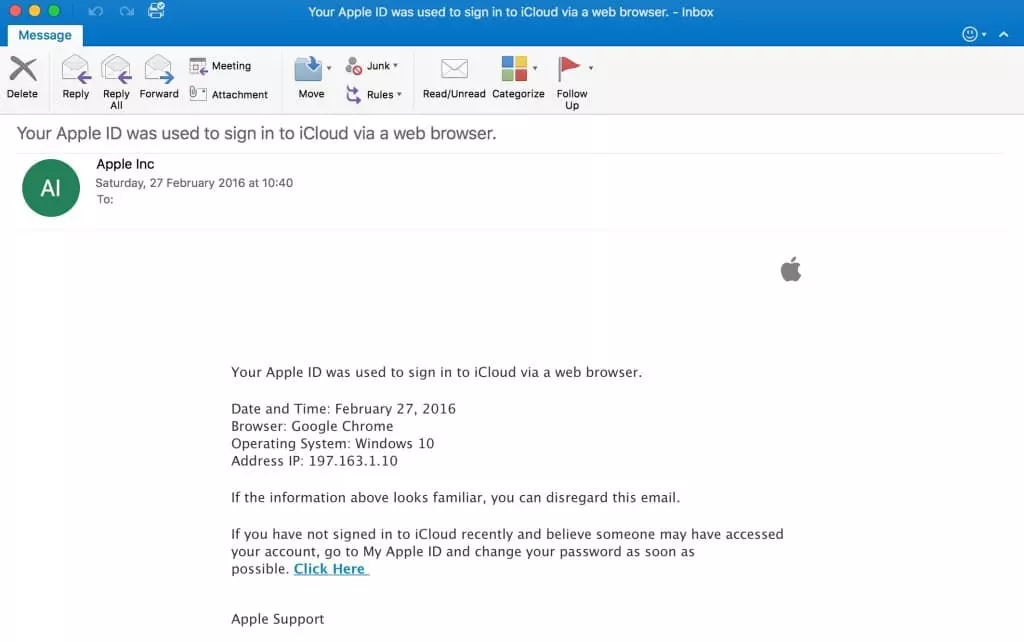This screenshot has width=1024, height=642.
Task: Click the Apple Inc sender avatar
Action: 51,188
